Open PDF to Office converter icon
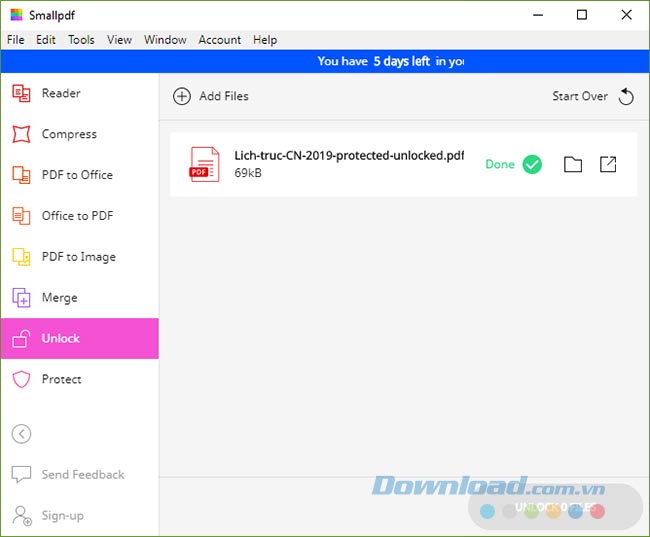 click(x=21, y=175)
